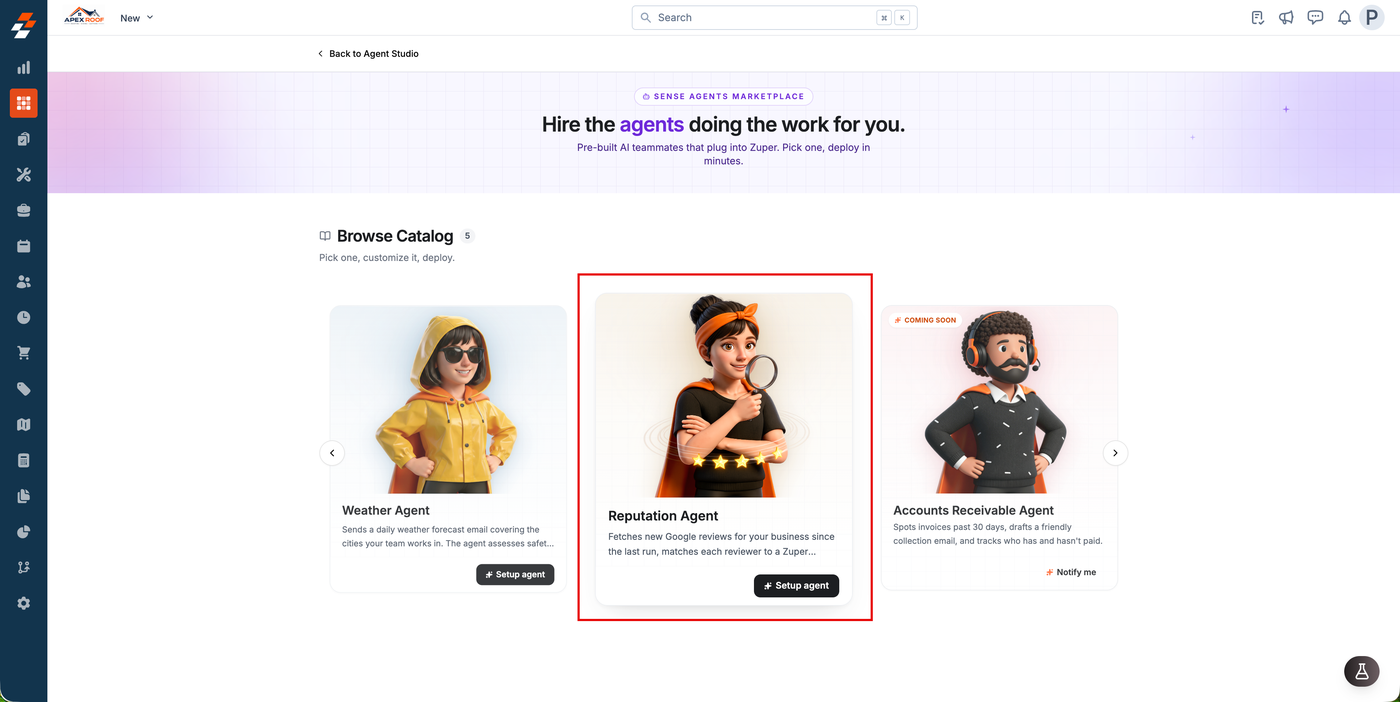The height and width of the screenshot is (702, 1400).
Task: Click the Zuper logo in the sidebar
Action: click(23, 25)
